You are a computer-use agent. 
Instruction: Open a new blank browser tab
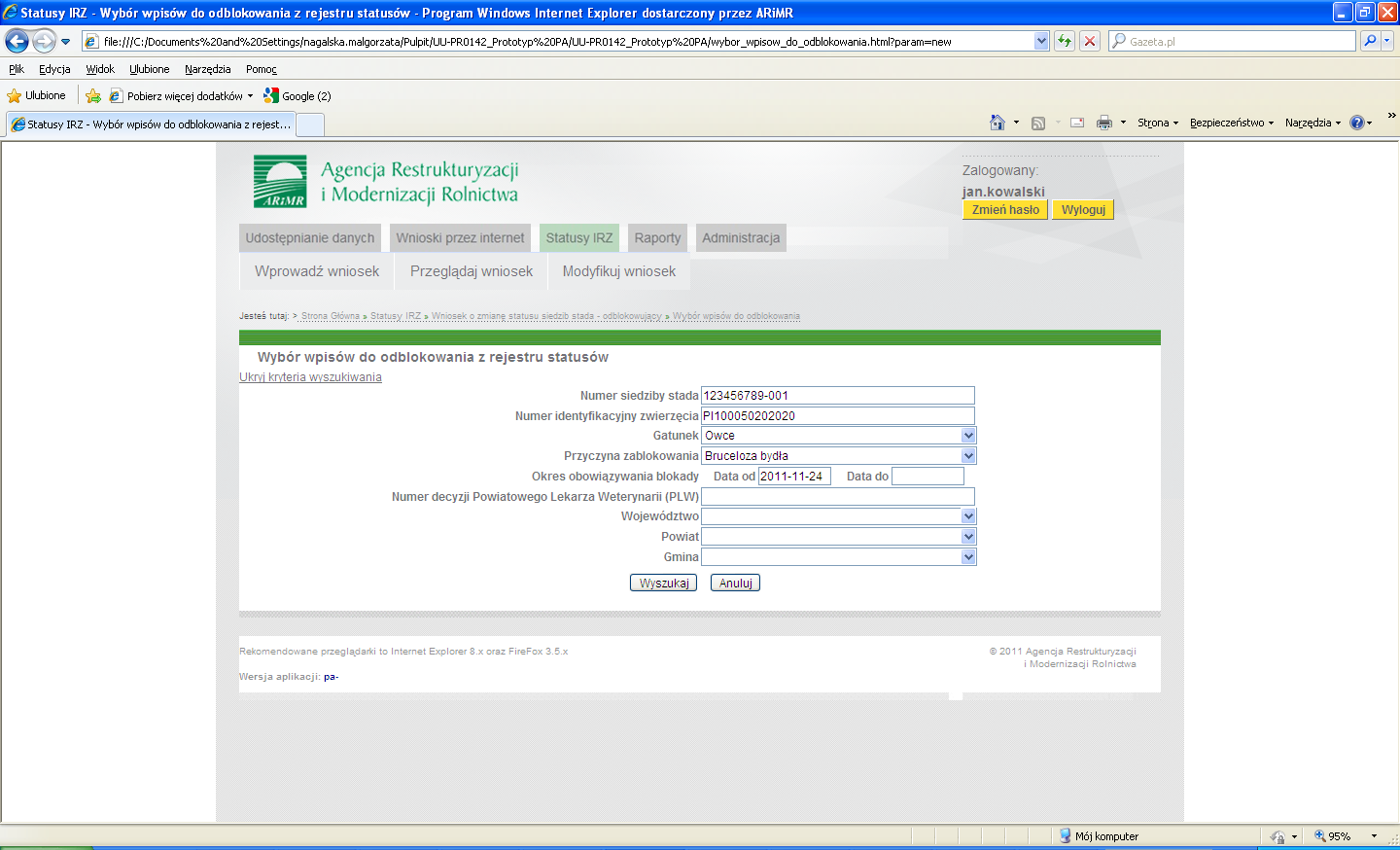(310, 124)
